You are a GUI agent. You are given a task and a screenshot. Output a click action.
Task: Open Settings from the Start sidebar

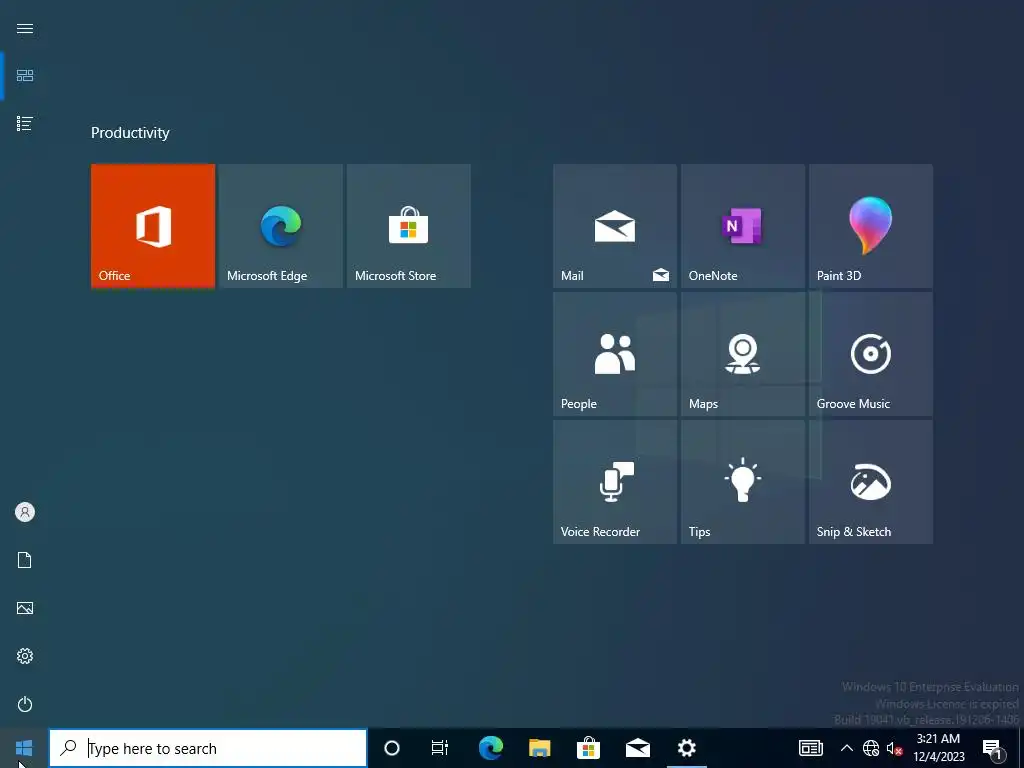click(25, 656)
